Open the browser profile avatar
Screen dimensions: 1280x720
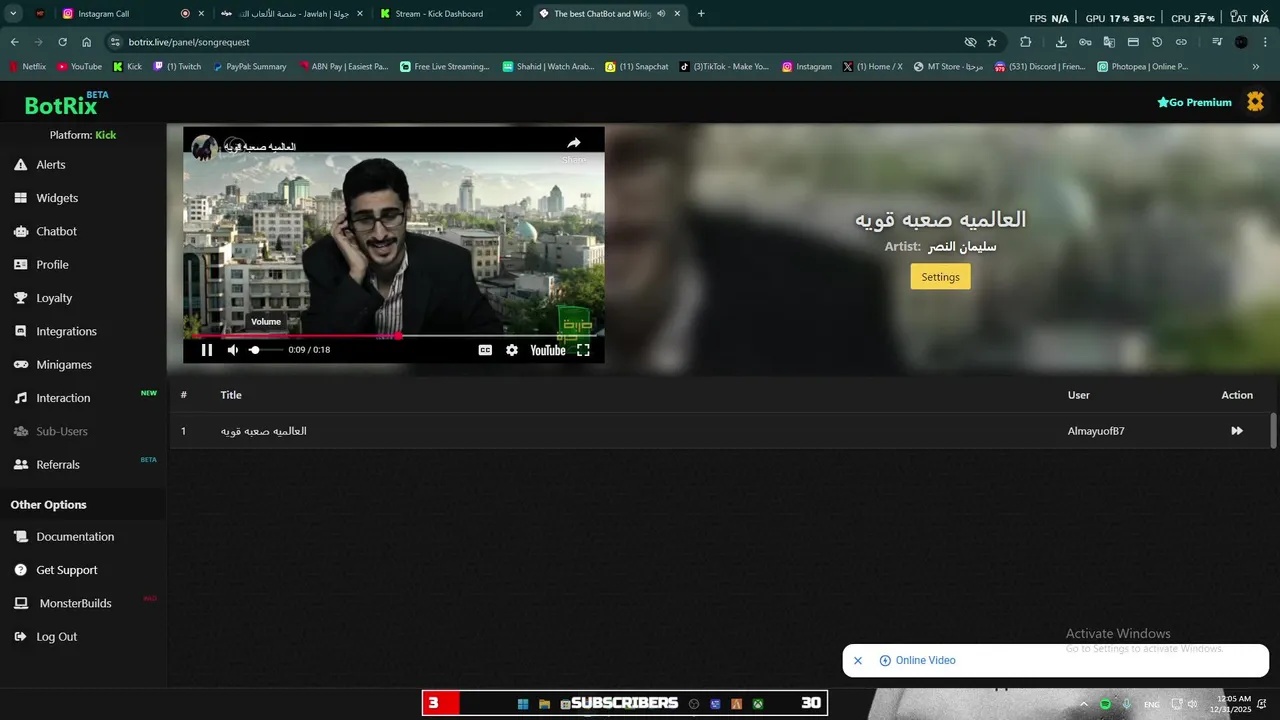coord(1241,42)
